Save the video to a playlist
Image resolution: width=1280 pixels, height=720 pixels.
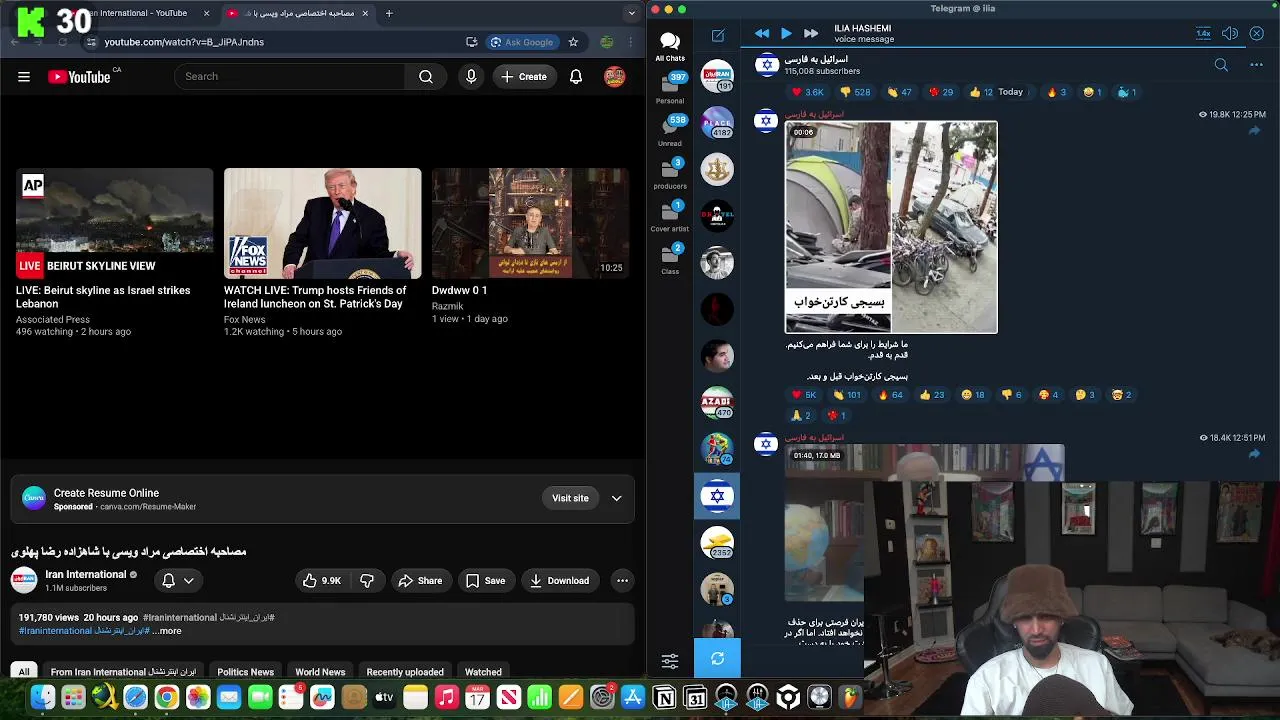[485, 580]
